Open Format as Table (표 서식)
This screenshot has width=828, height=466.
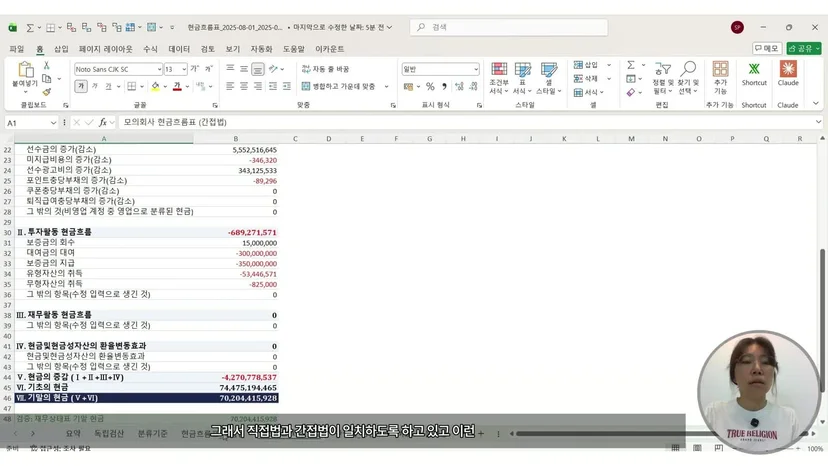coord(522,78)
